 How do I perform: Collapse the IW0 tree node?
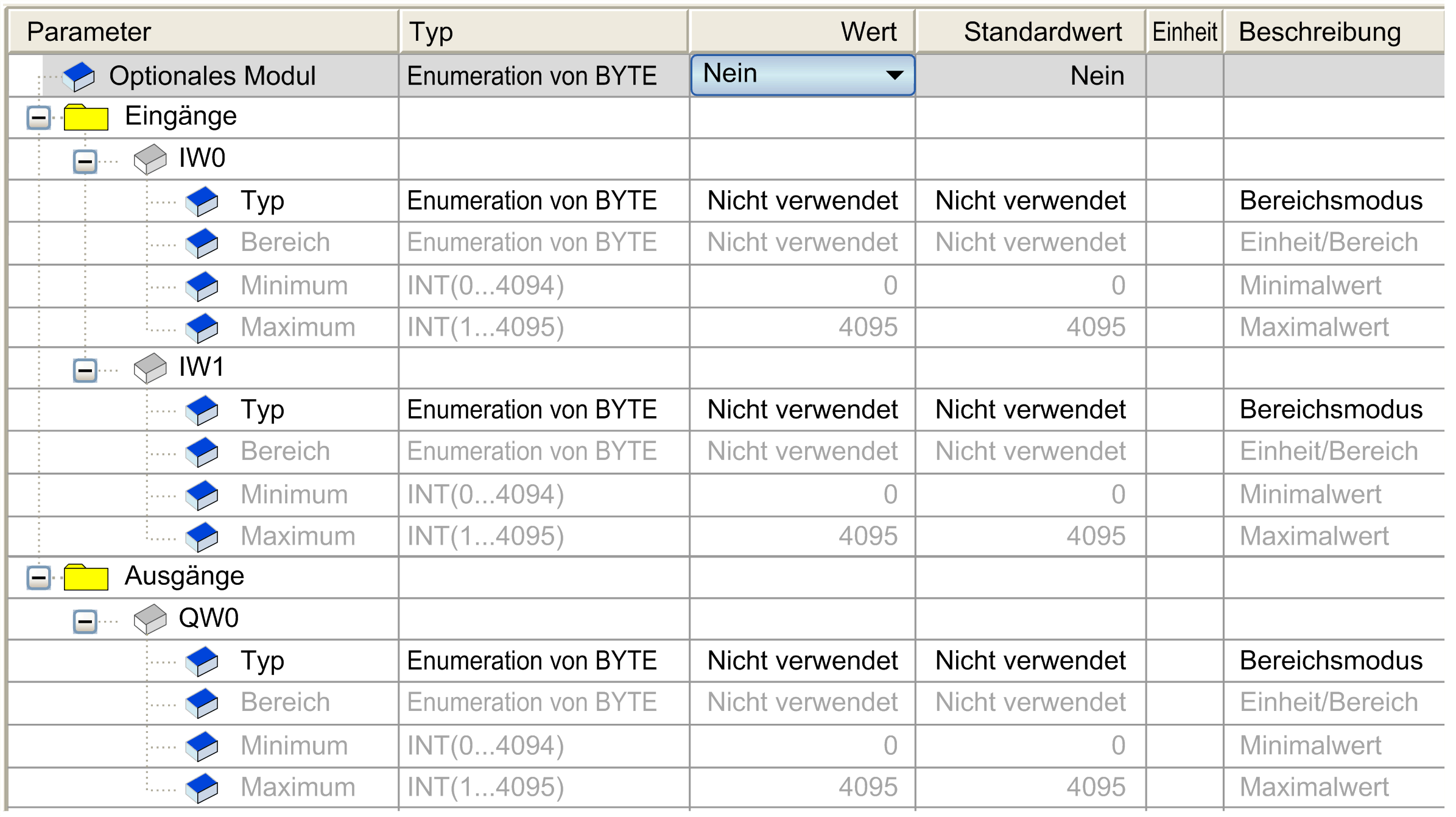pos(85,161)
